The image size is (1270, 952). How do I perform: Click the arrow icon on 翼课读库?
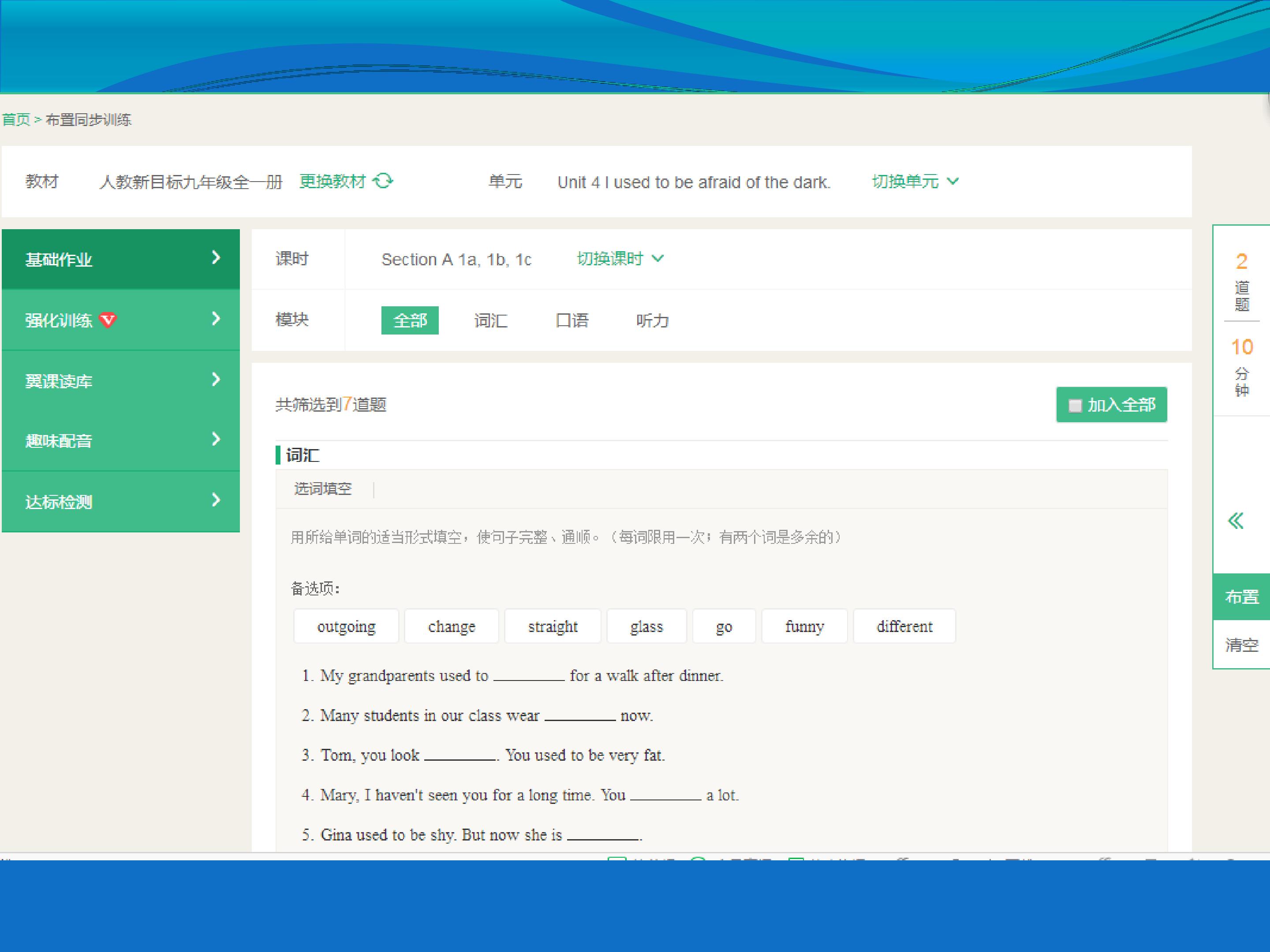tap(216, 379)
